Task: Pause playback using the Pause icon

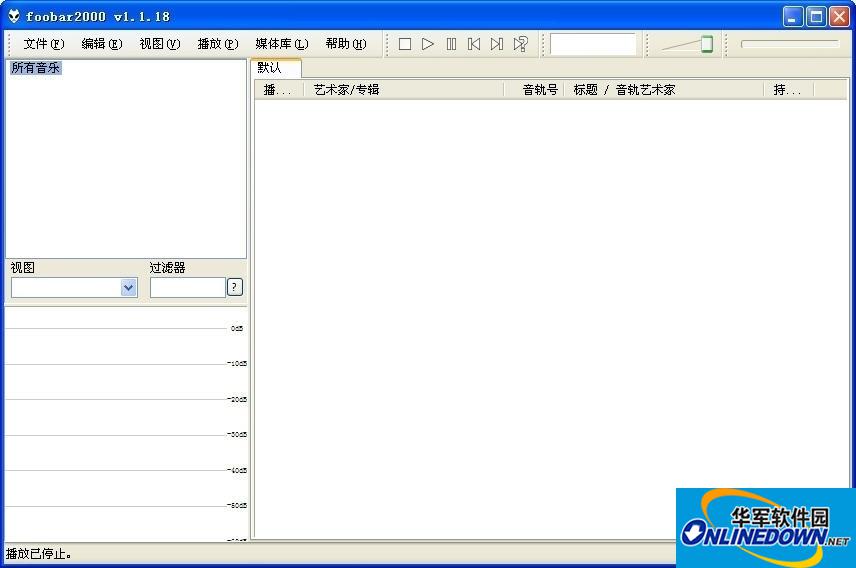Action: coord(451,44)
